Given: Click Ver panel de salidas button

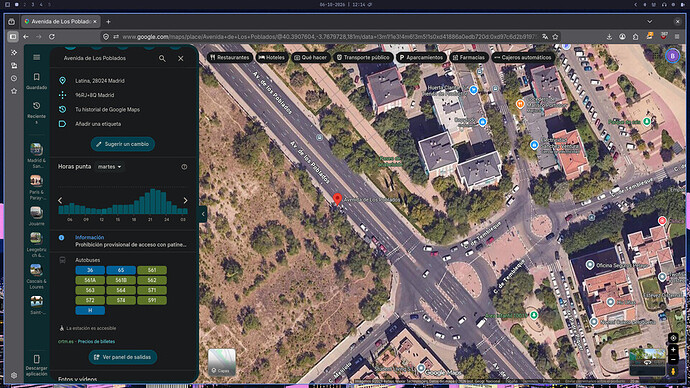Looking at the screenshot, I should 123,357.
